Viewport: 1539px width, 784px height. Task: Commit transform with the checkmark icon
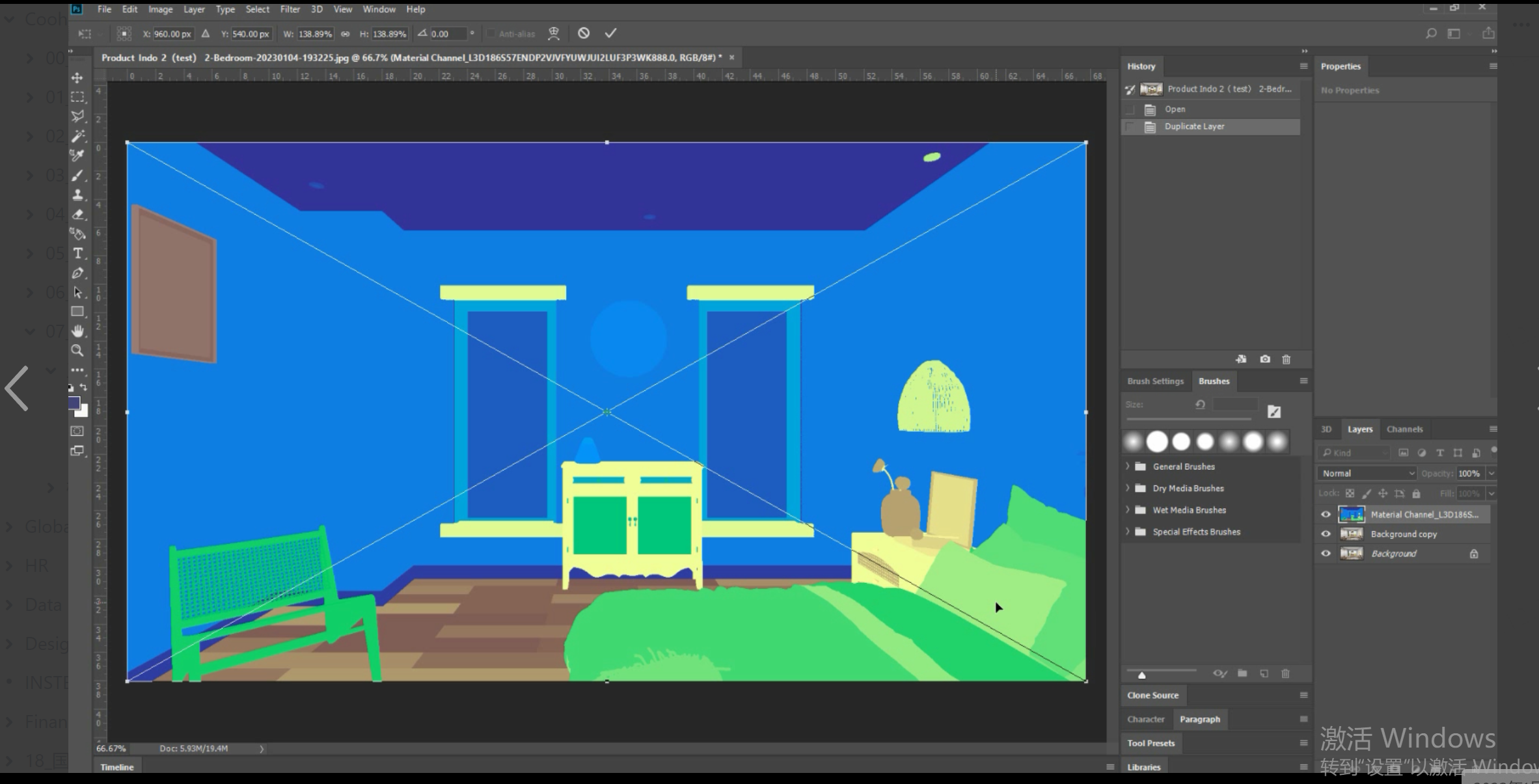[610, 33]
